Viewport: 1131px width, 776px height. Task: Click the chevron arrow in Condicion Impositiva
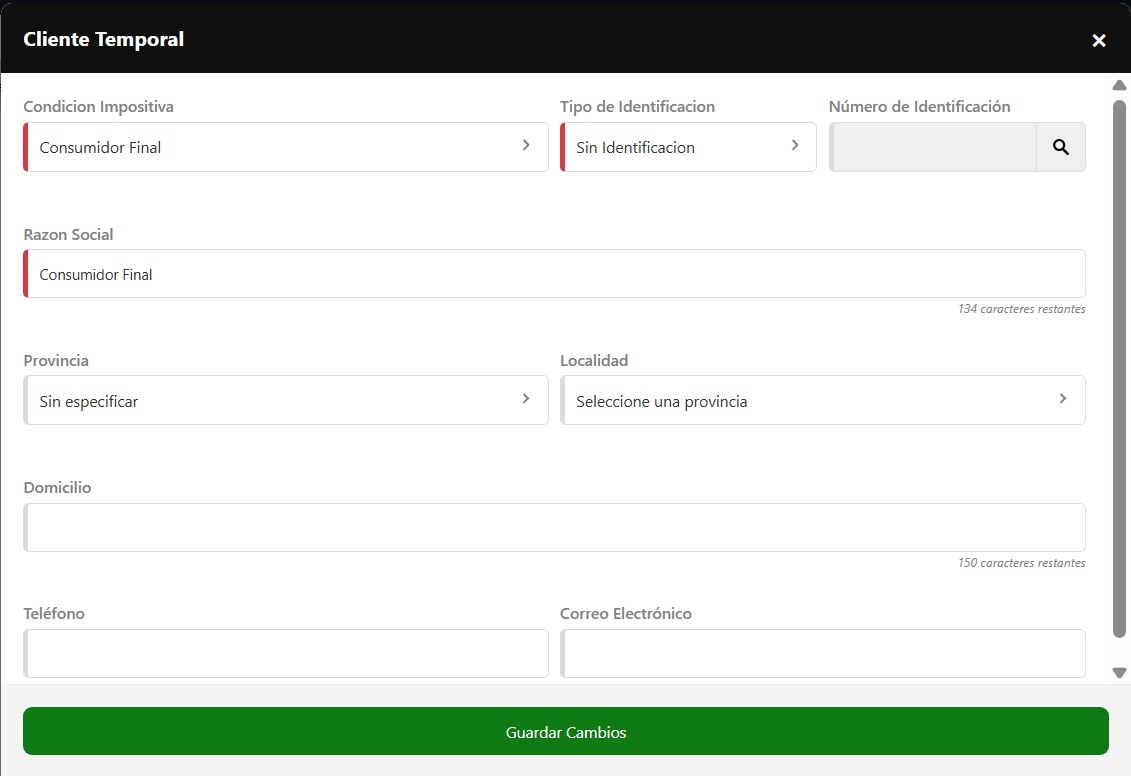[526, 146]
